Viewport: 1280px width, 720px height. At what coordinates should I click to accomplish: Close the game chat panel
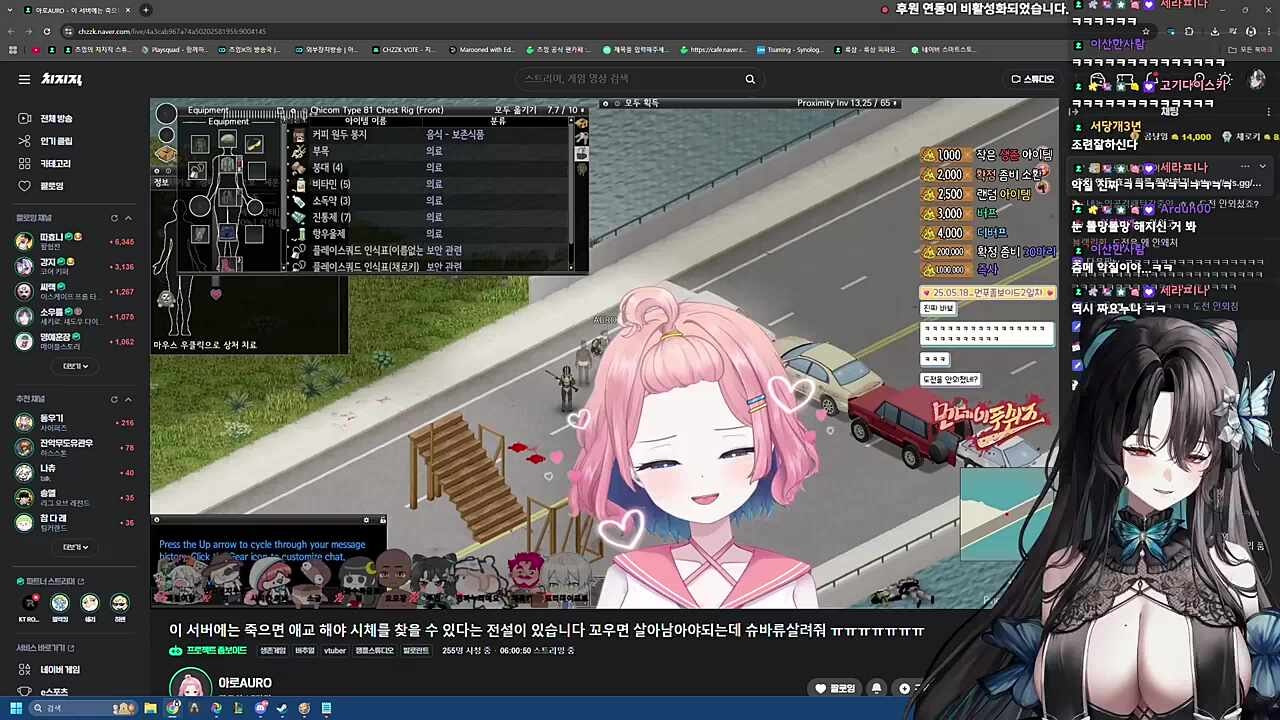[x=156, y=520]
